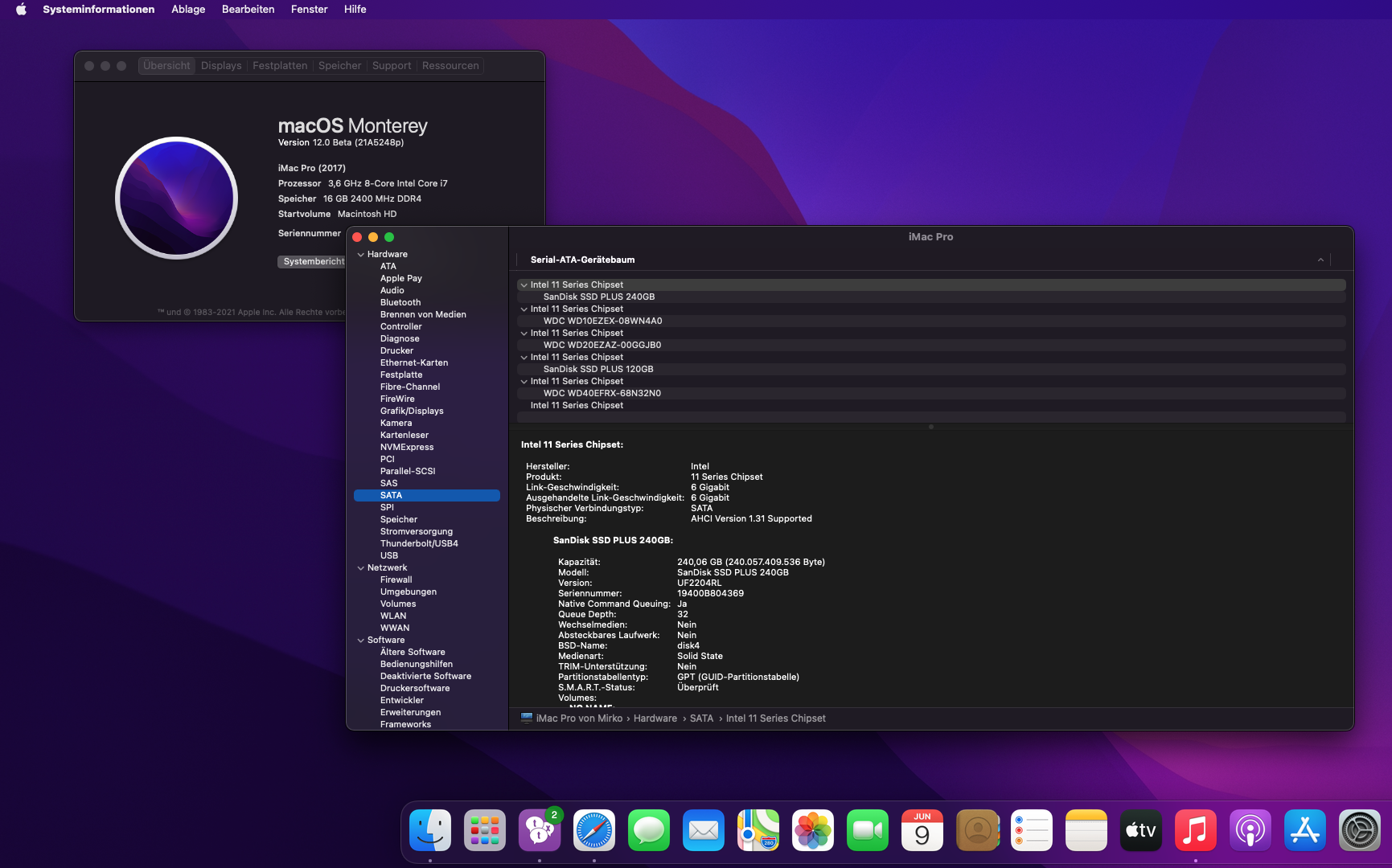Image resolution: width=1392 pixels, height=868 pixels.
Task: Launch Safari from the Dock
Action: click(x=594, y=830)
